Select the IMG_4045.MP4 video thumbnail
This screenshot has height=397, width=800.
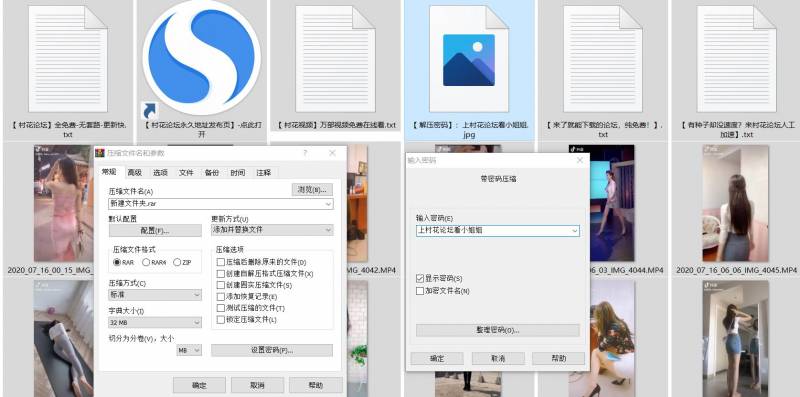point(735,203)
